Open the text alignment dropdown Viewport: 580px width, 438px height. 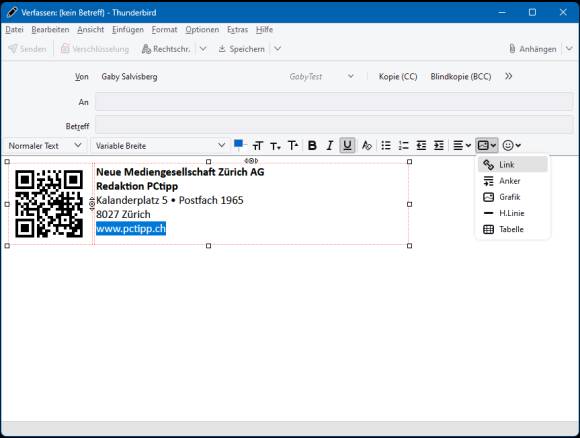[462, 145]
